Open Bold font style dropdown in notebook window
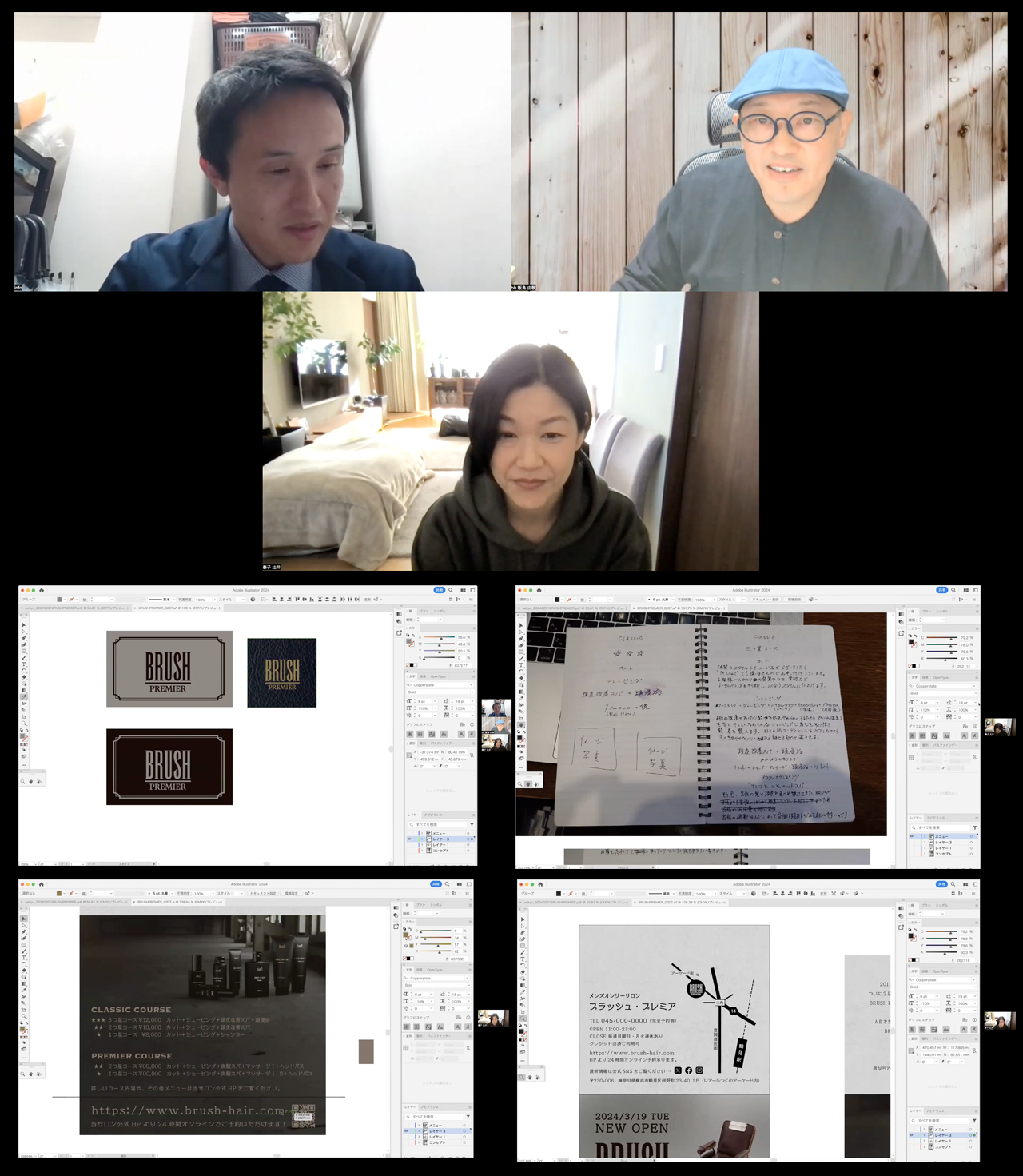This screenshot has width=1023, height=1176. coord(976,693)
